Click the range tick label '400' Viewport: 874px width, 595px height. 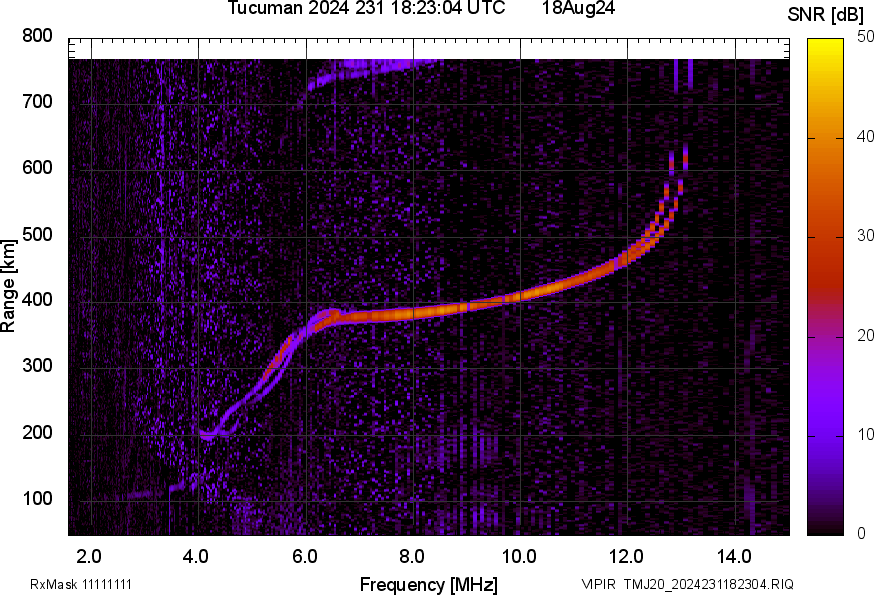point(37,300)
